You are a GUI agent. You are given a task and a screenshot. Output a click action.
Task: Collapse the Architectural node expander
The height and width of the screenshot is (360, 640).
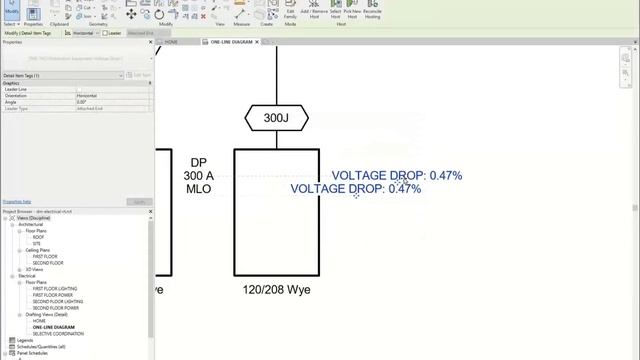coord(12,225)
